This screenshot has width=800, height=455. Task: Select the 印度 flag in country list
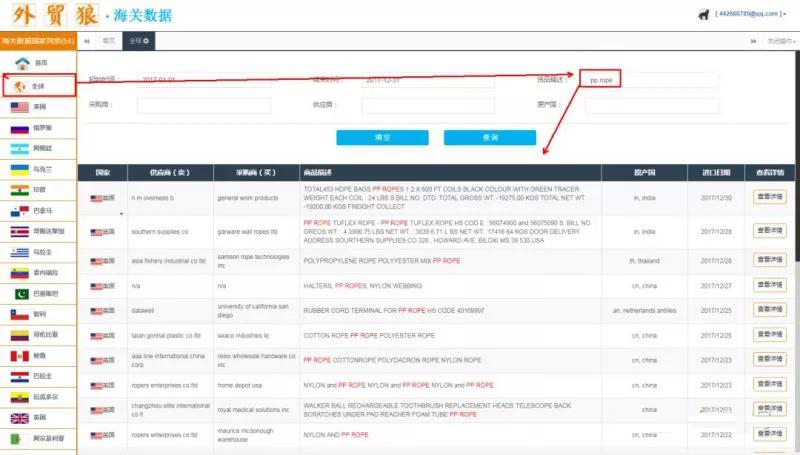tap(19, 190)
